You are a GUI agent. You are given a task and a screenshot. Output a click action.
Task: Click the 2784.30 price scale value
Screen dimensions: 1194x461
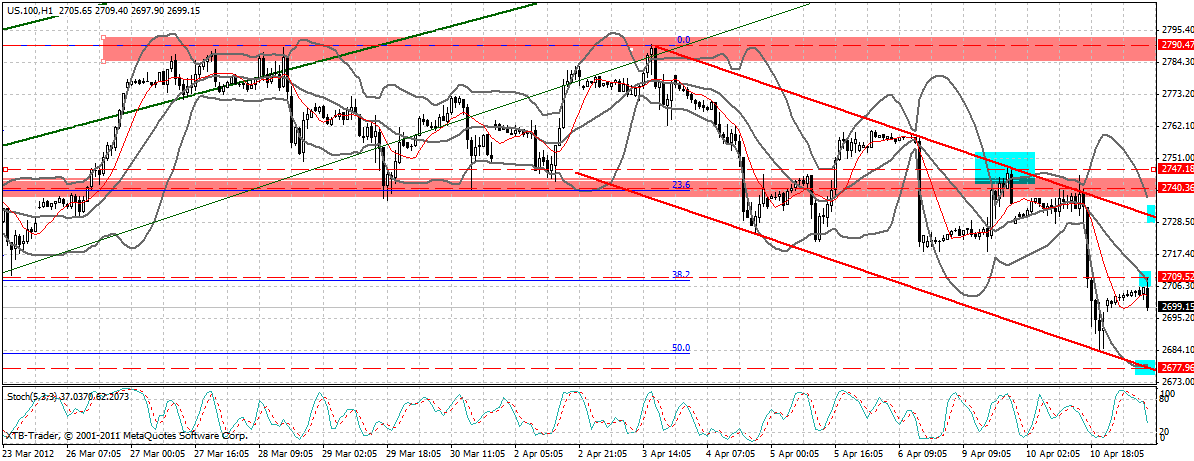pos(1177,61)
